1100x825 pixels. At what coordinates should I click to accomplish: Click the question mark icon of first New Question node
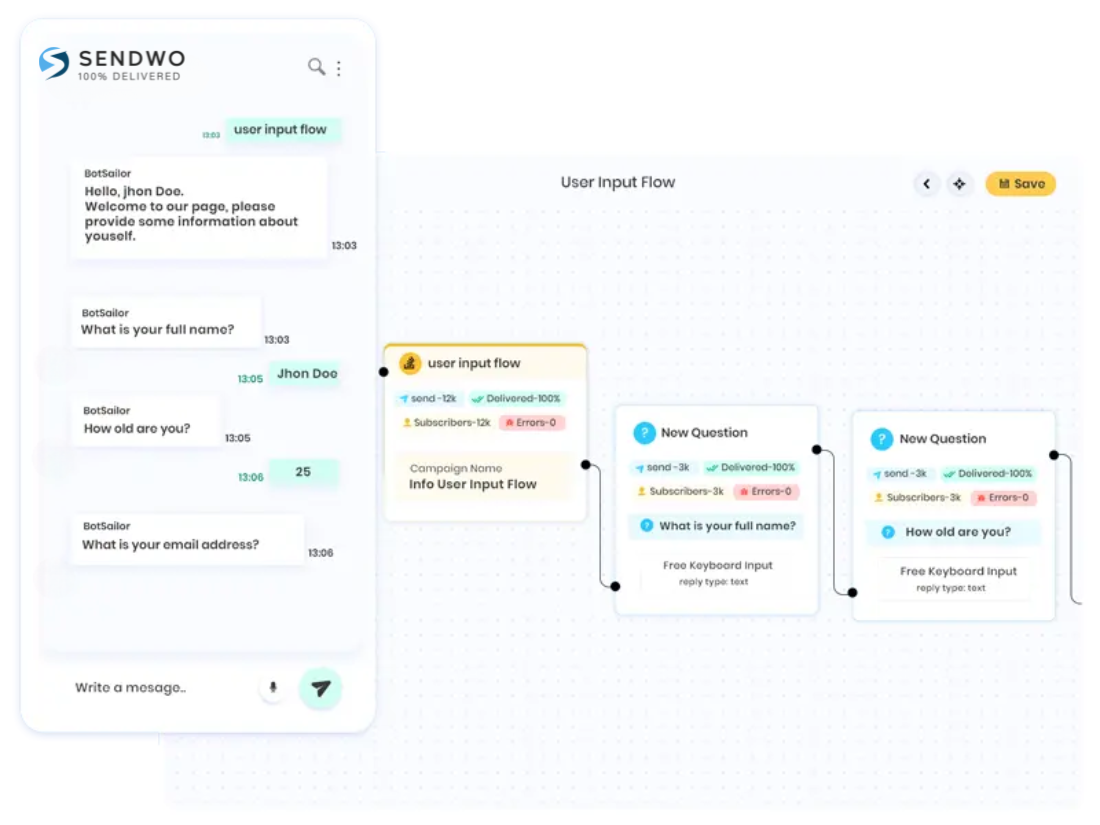[644, 433]
